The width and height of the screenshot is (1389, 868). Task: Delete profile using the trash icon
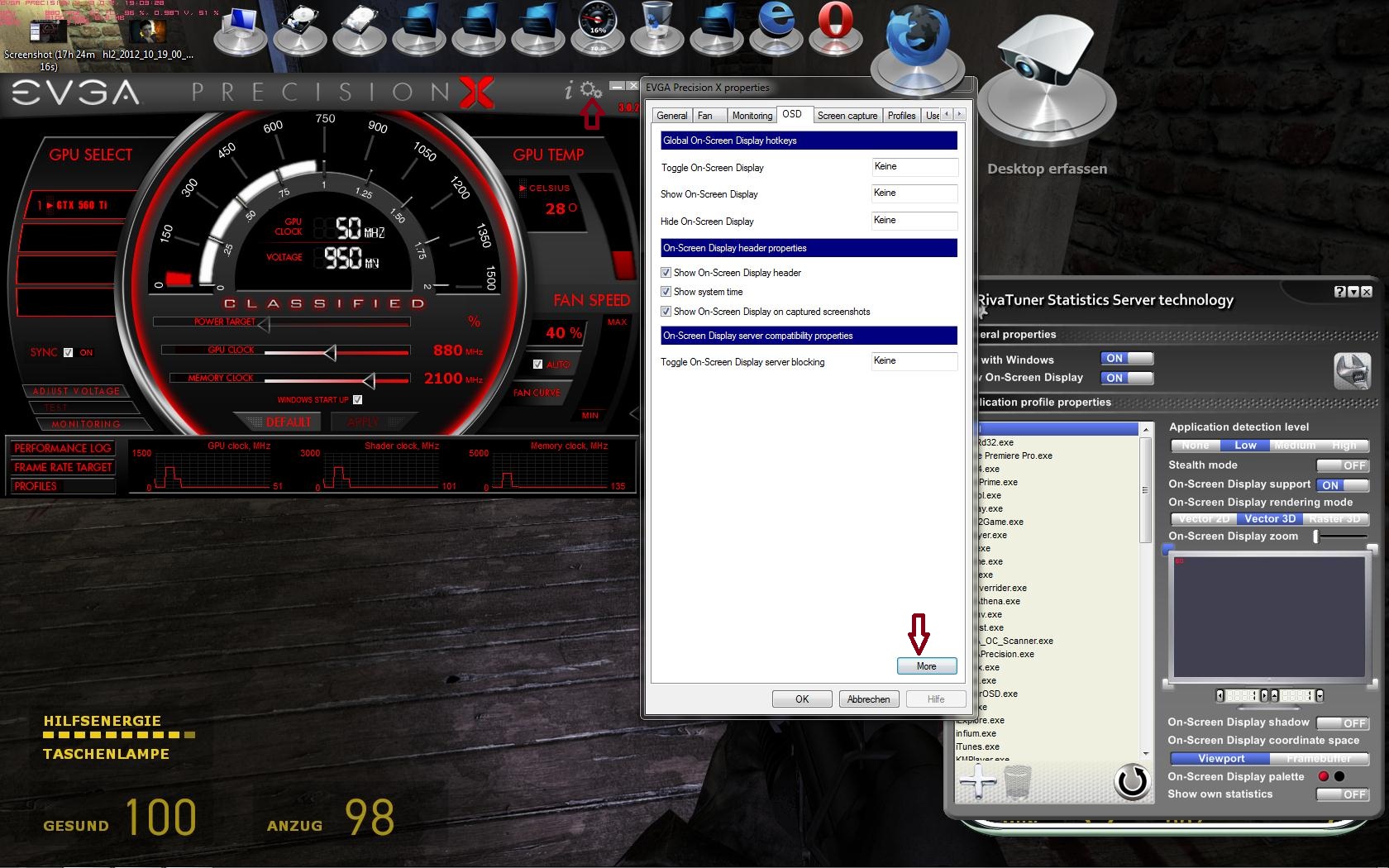[x=1018, y=781]
